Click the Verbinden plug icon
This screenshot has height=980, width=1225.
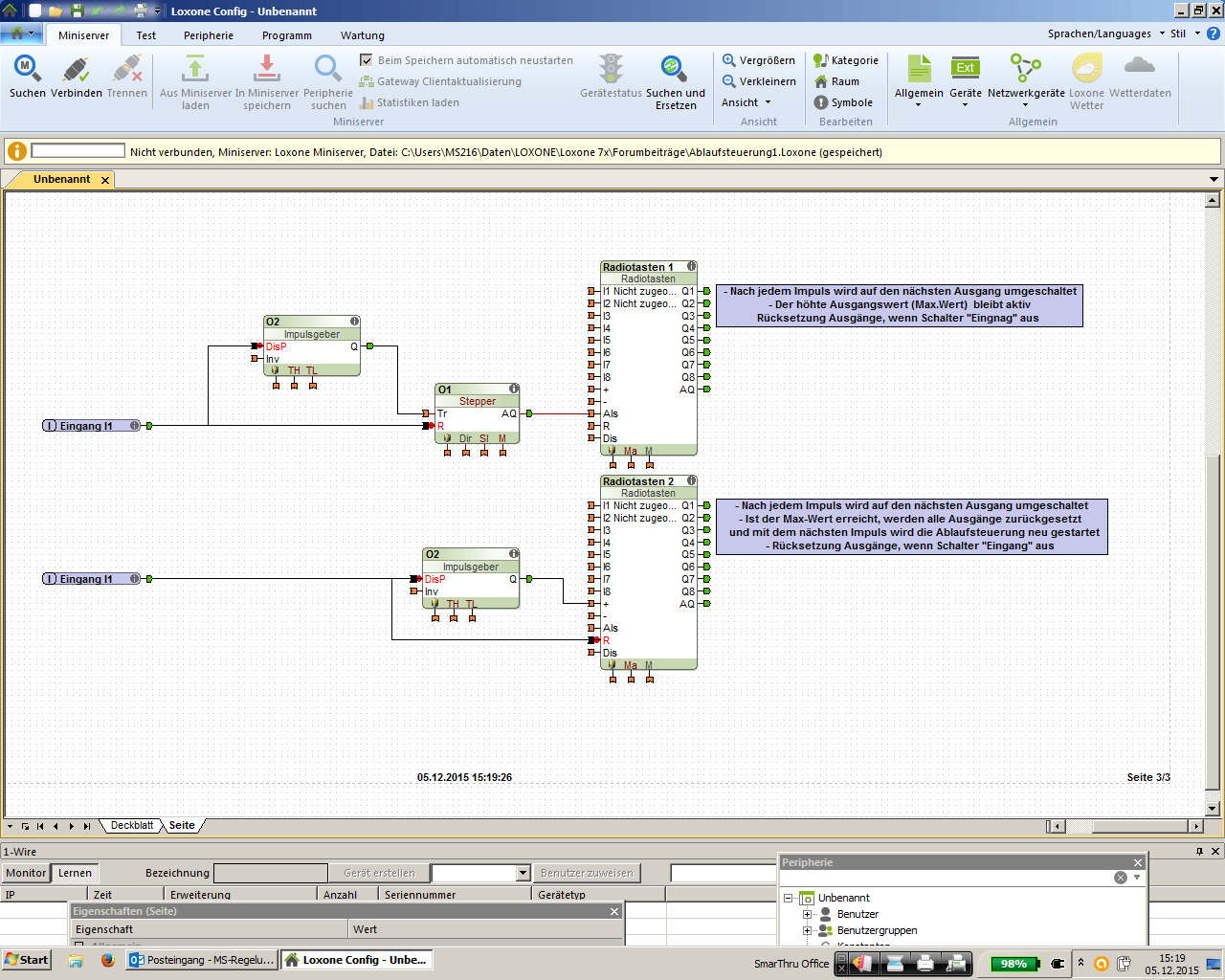[76, 69]
